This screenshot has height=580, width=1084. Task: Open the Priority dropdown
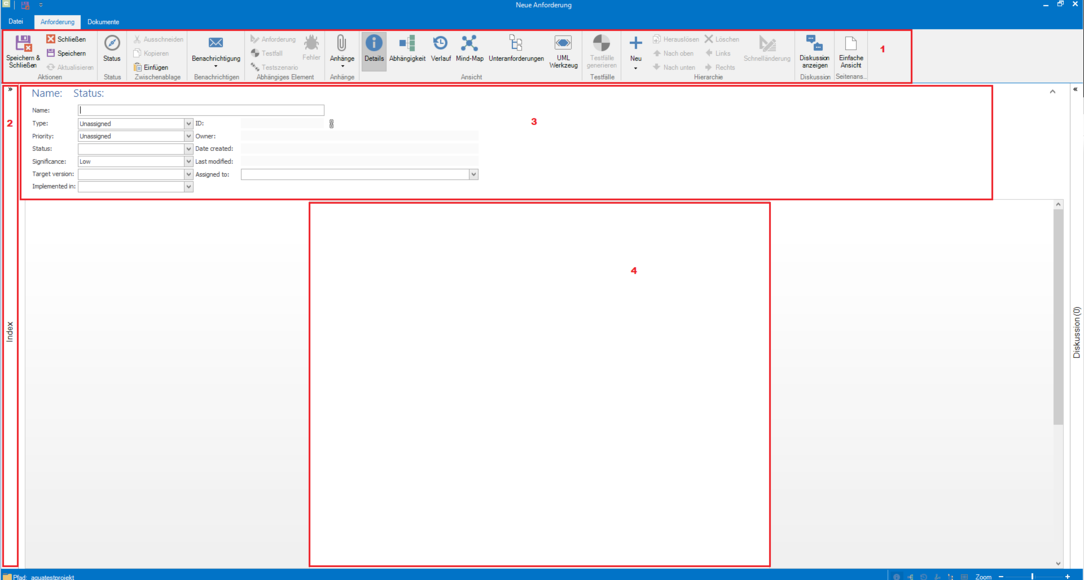(x=188, y=136)
